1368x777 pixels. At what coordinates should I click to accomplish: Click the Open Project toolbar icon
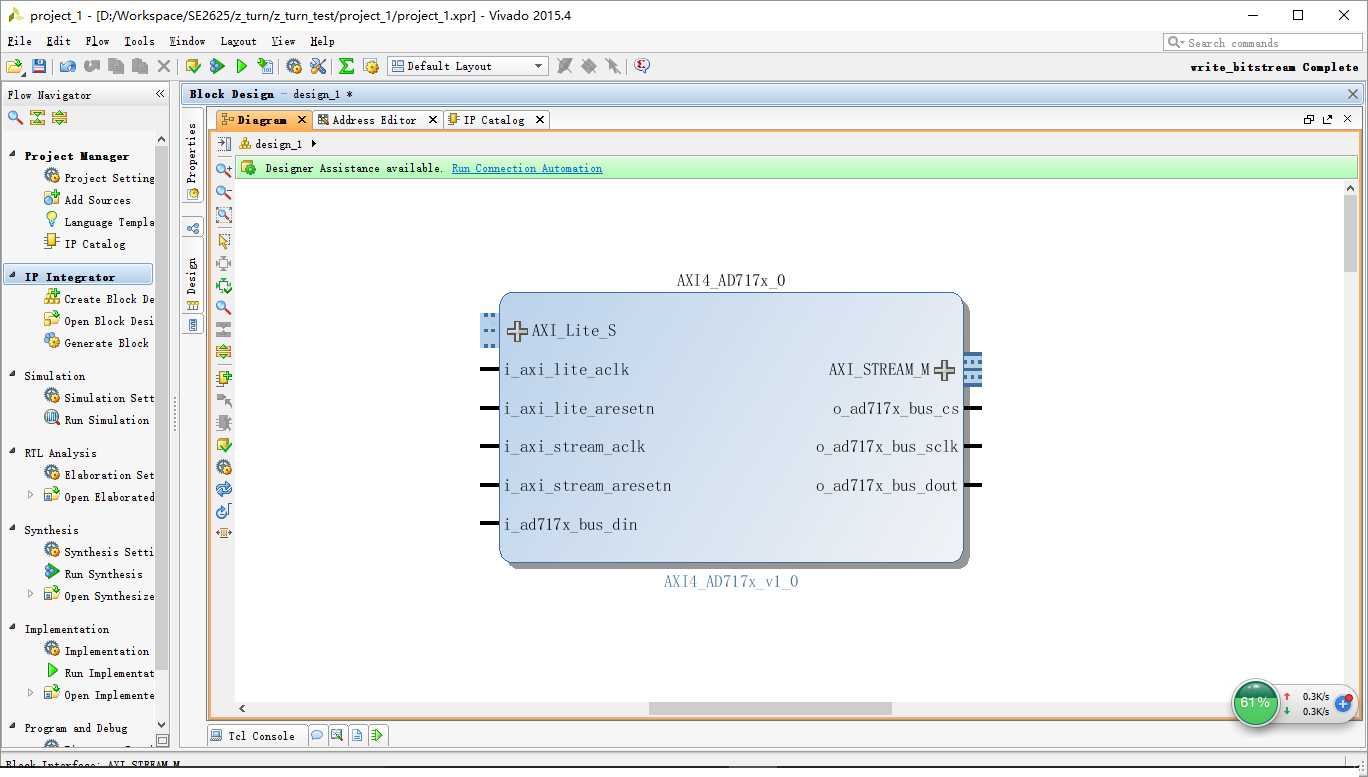point(15,66)
